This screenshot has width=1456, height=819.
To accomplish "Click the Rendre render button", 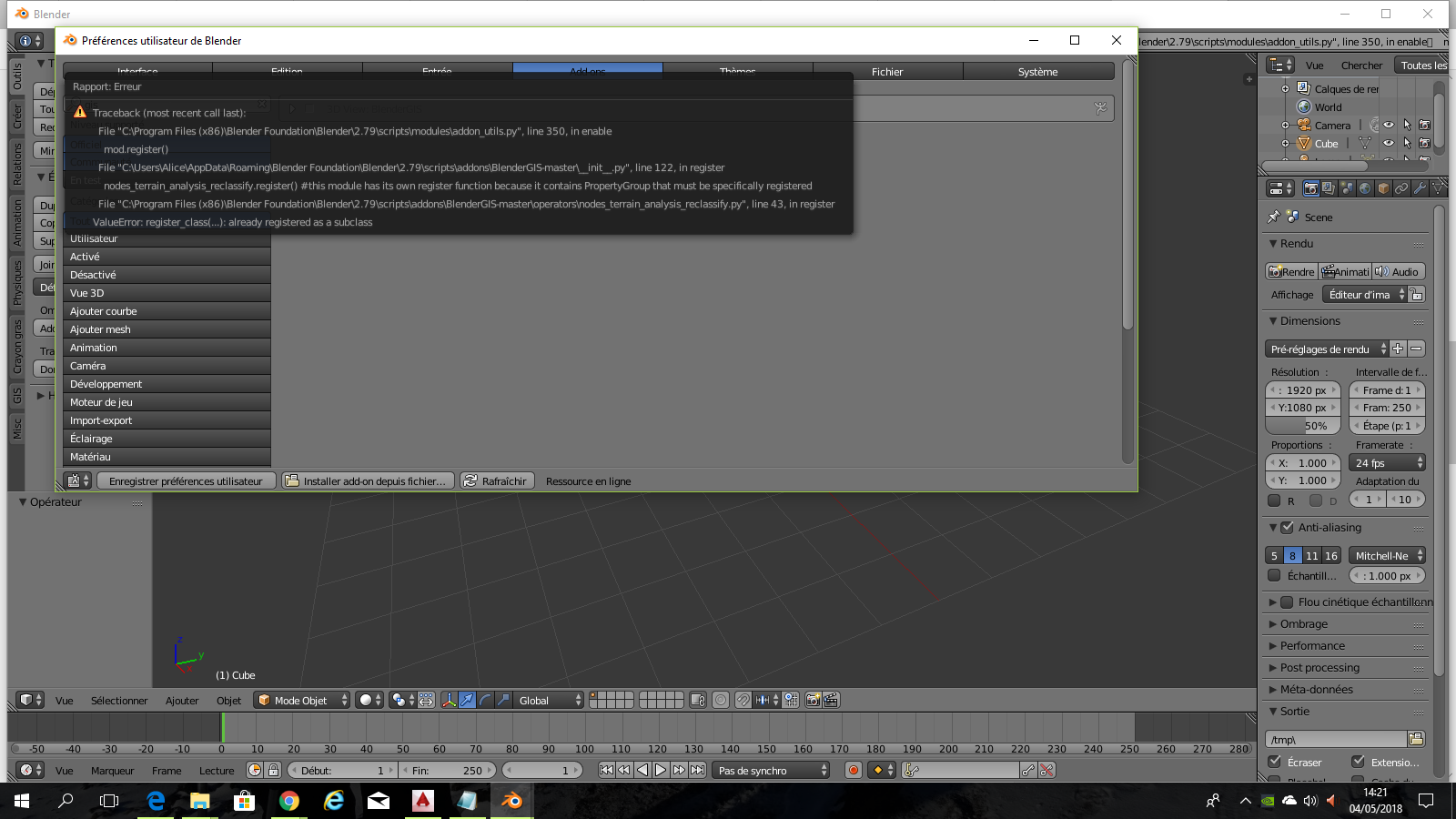I will point(1292,271).
